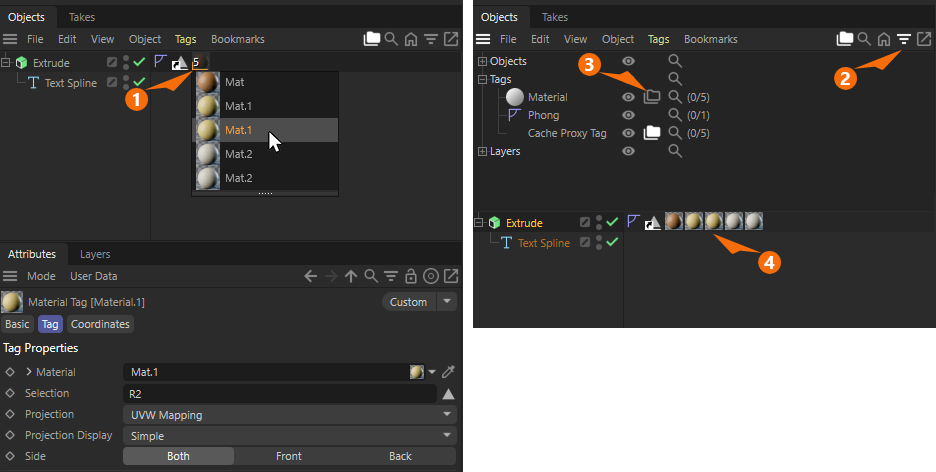Set Side to Front
The image size is (936, 472).
[289, 456]
